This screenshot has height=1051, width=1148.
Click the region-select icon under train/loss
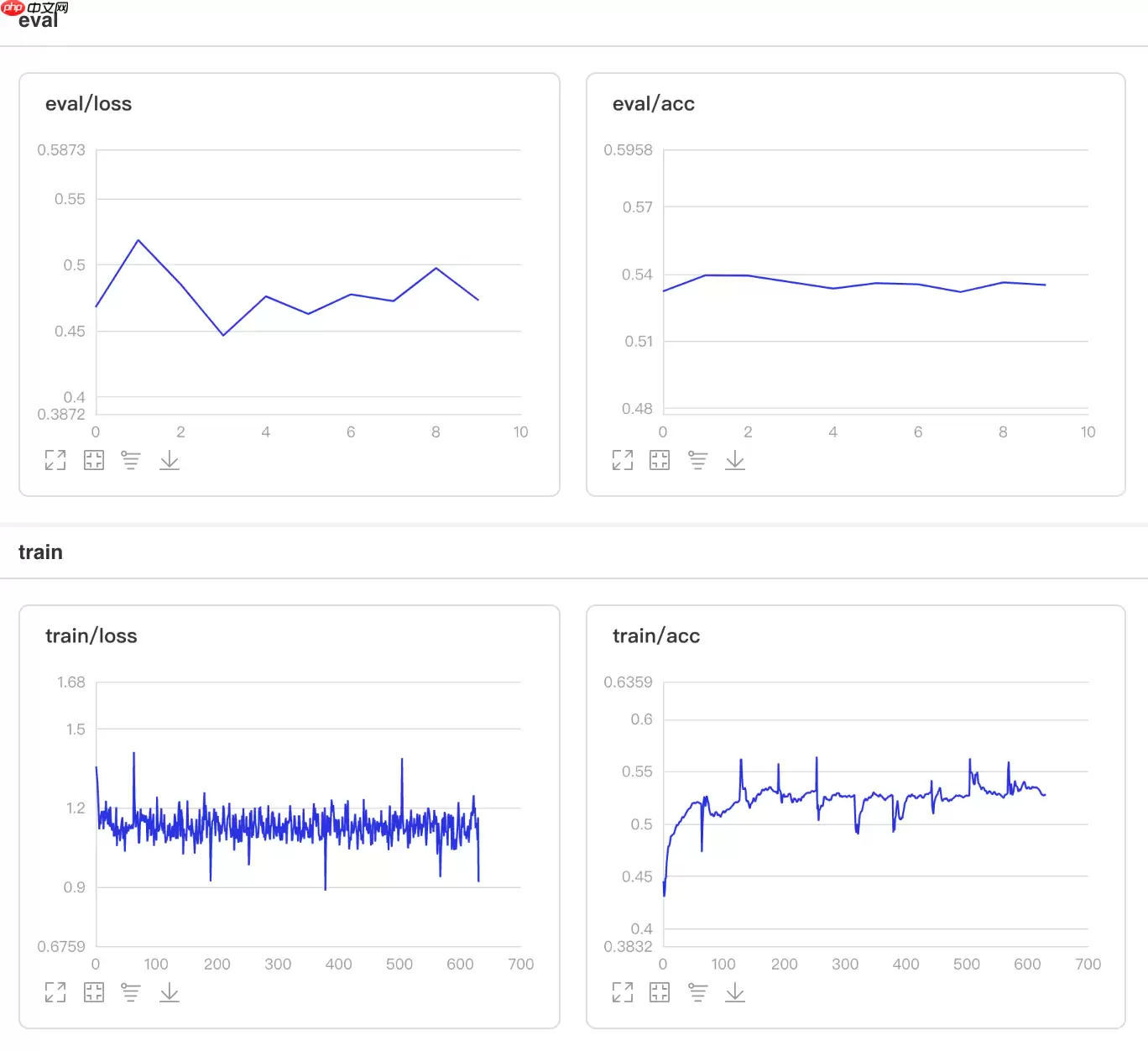click(x=94, y=992)
